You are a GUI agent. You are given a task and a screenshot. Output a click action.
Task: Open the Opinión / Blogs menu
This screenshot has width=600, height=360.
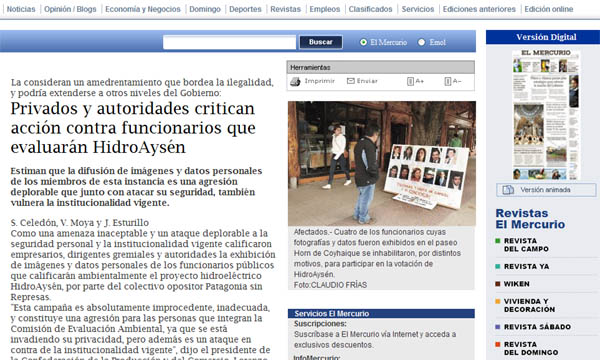coord(70,9)
